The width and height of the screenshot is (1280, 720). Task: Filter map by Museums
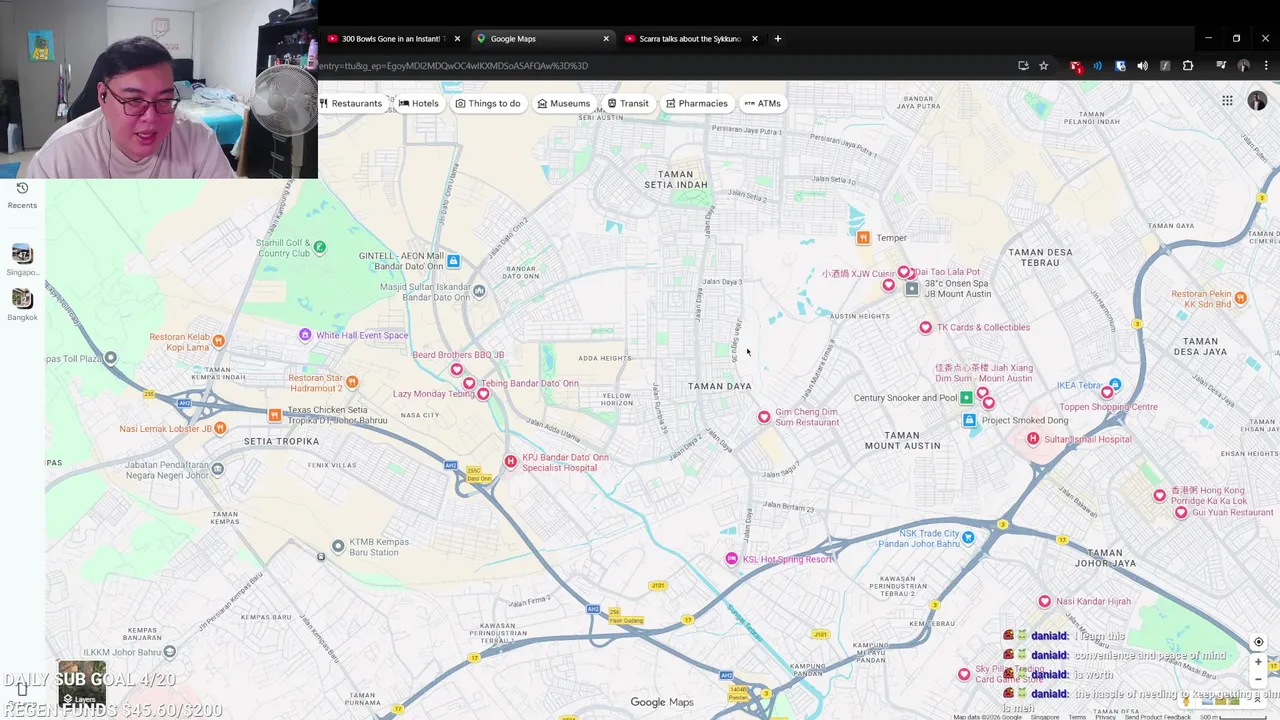coord(564,103)
